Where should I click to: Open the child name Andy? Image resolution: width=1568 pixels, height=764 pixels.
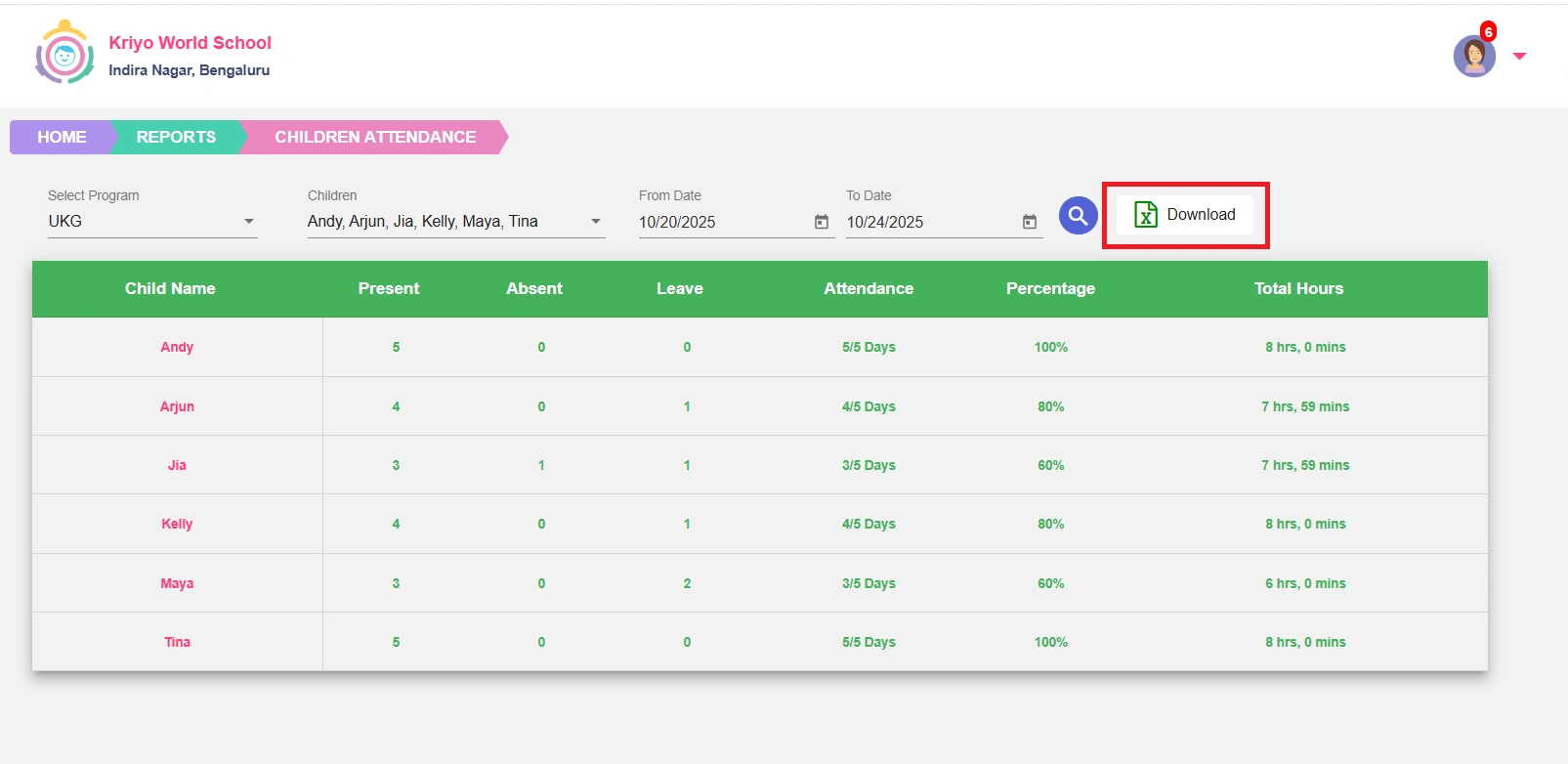[177, 347]
